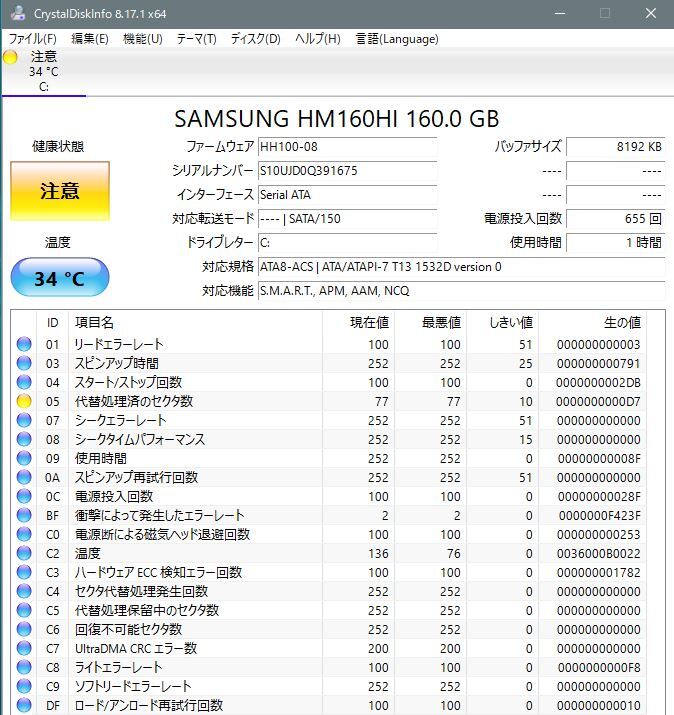Click raw value 000000001782
Image resolution: width=674 pixels, height=715 pixels.
pyautogui.click(x=598, y=573)
